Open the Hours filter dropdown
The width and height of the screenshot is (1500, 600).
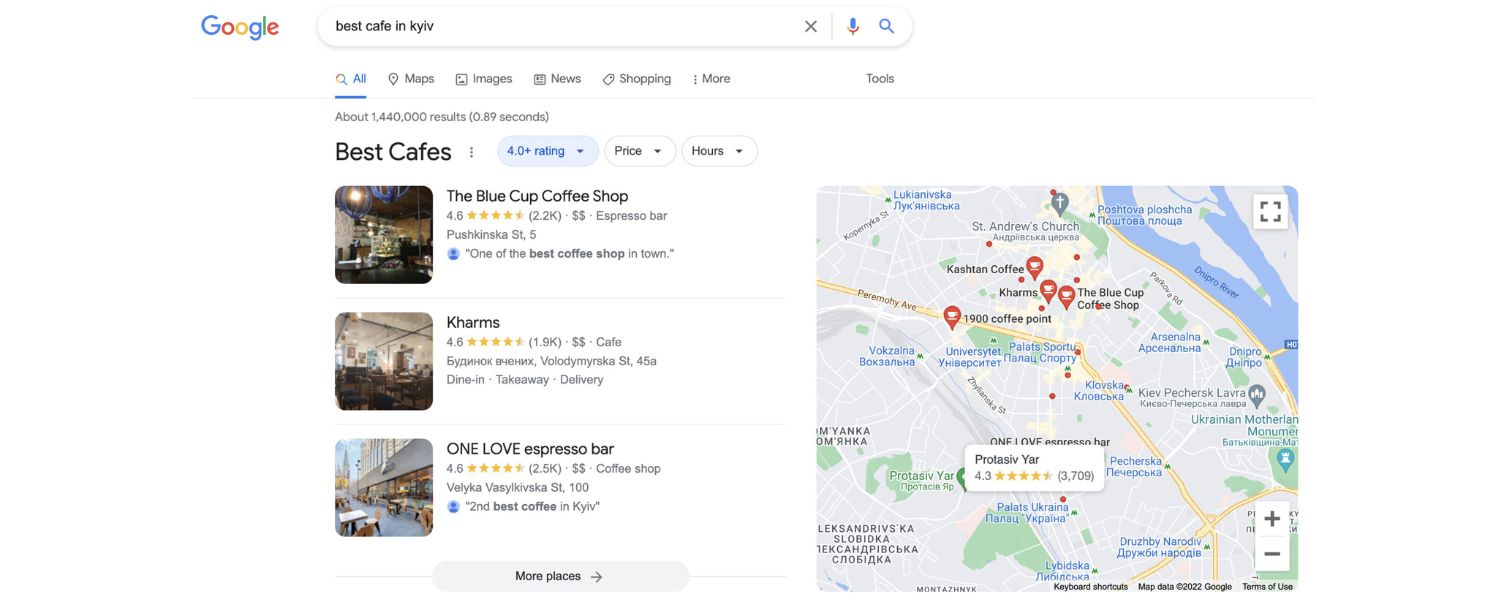tap(720, 151)
